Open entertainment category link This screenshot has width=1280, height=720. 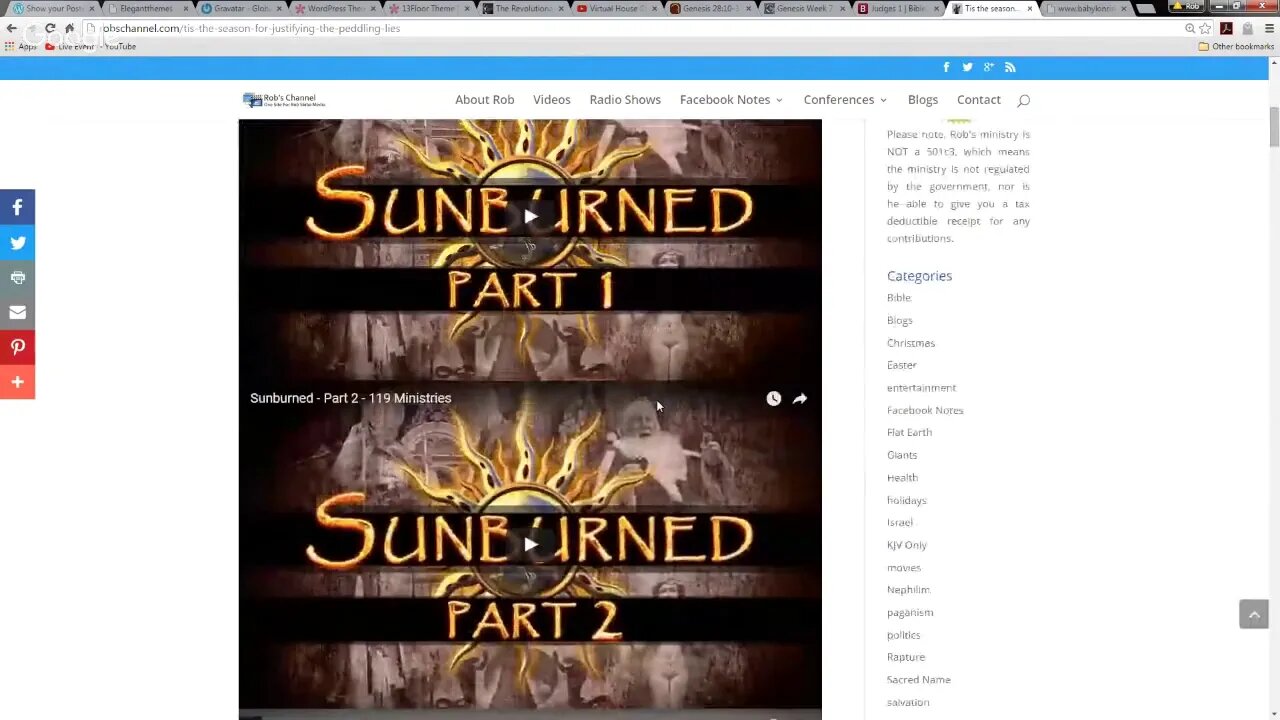tap(922, 388)
